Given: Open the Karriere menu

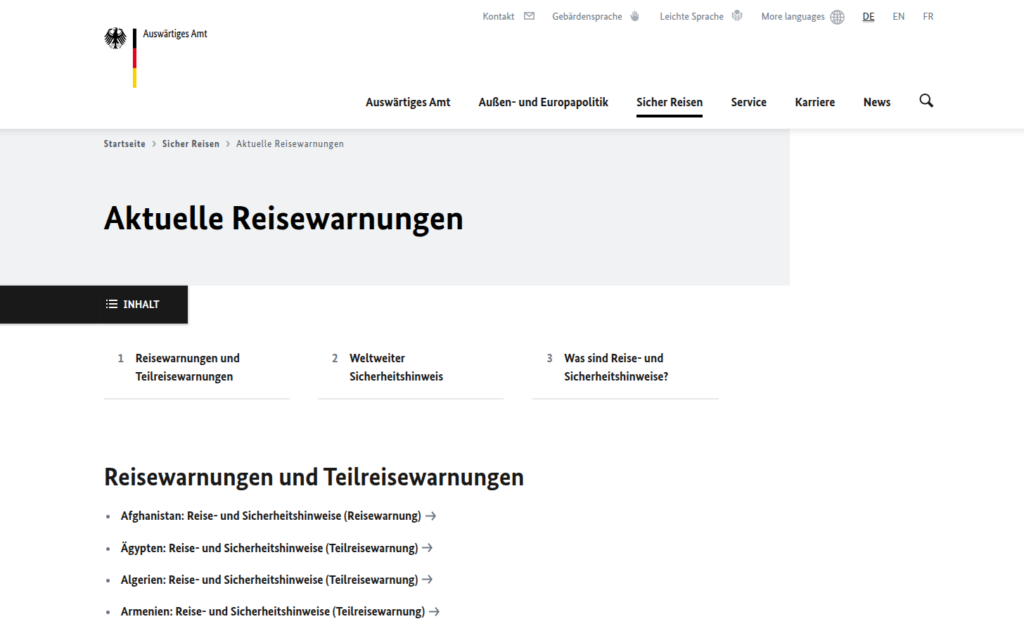Looking at the screenshot, I should click(815, 102).
